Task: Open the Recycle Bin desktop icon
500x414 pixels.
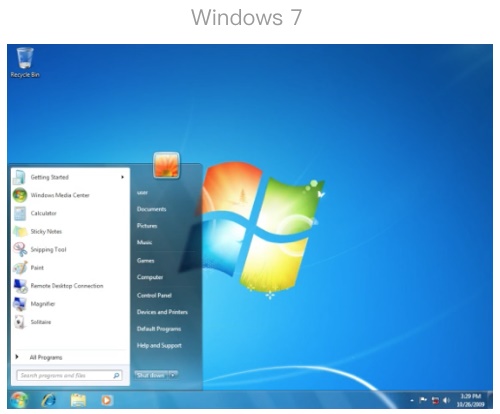Action: [25, 62]
